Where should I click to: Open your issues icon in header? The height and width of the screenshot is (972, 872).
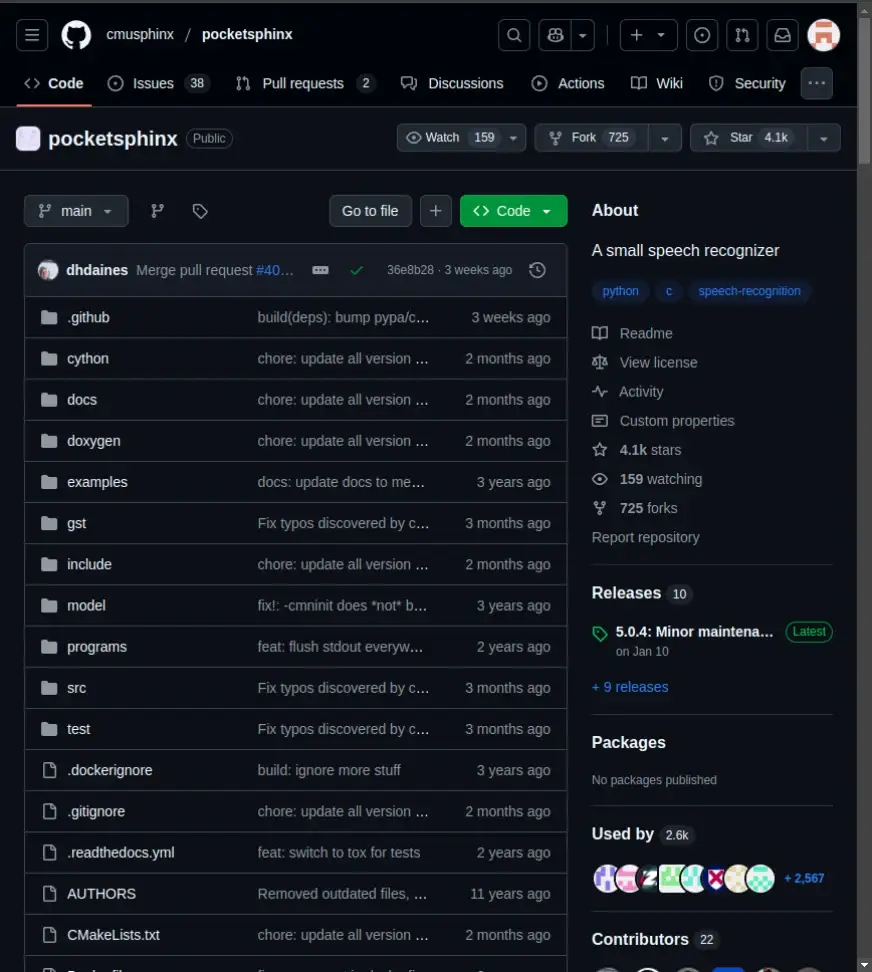[702, 35]
